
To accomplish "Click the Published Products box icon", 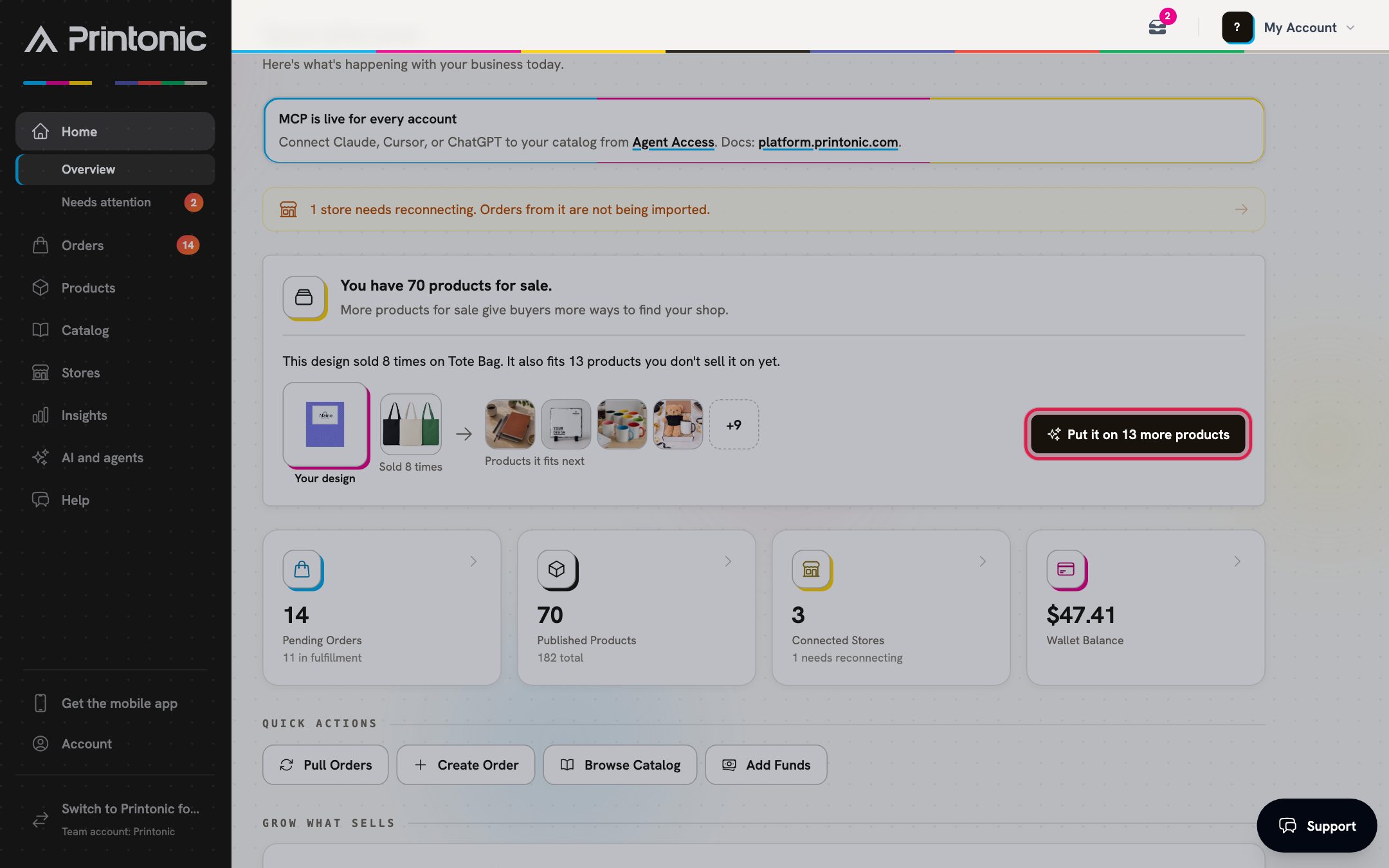I will 557,570.
